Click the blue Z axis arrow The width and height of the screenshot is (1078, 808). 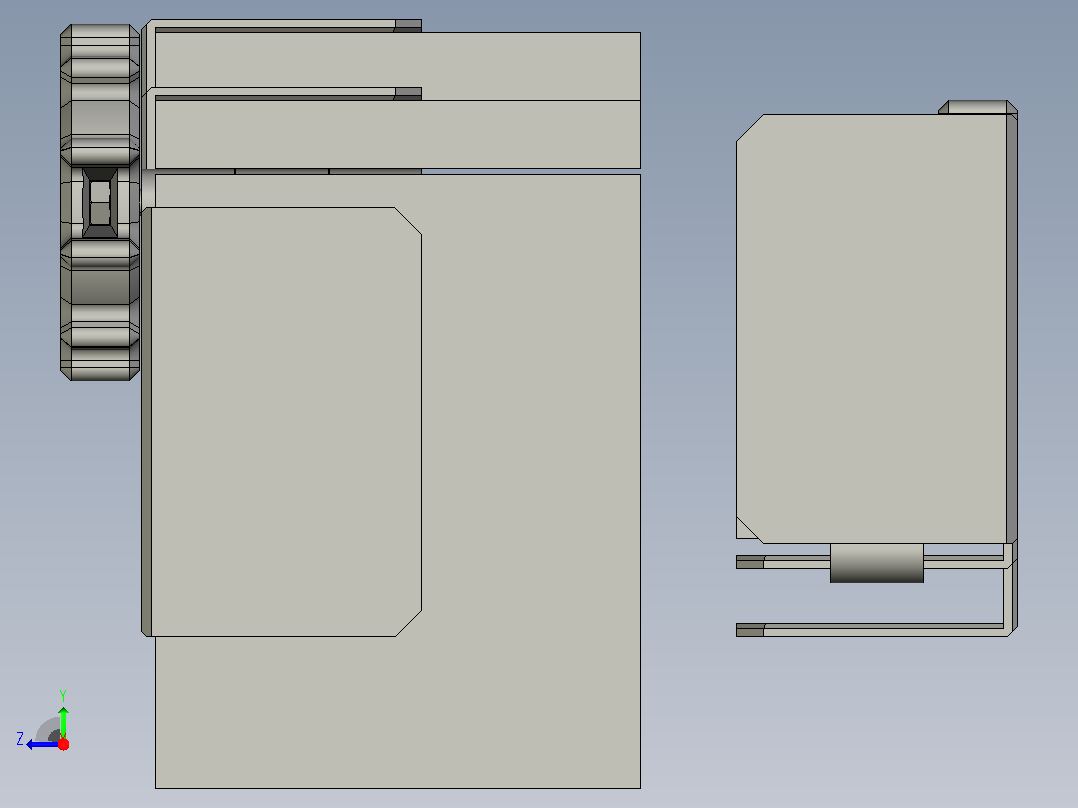pyautogui.click(x=41, y=745)
